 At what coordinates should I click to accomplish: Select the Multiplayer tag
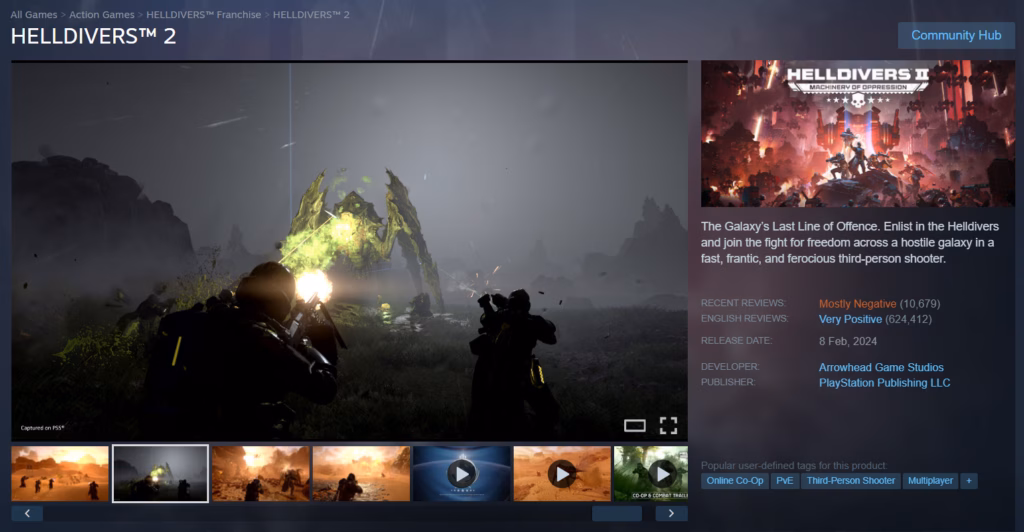tap(930, 480)
